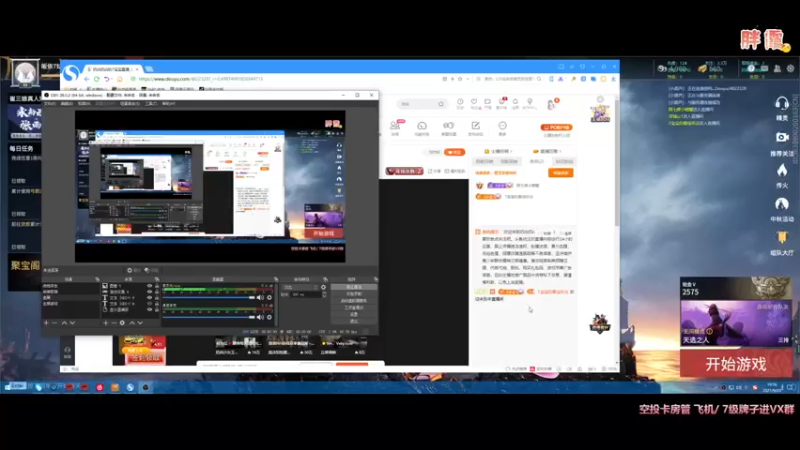Viewport: 800px width, 450px height.
Task: Add a new scene in OBS scenes panel
Action: coord(46,323)
